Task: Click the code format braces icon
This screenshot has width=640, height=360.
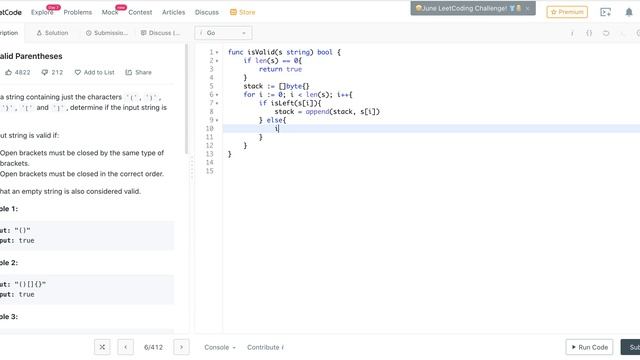Action: pyautogui.click(x=589, y=33)
